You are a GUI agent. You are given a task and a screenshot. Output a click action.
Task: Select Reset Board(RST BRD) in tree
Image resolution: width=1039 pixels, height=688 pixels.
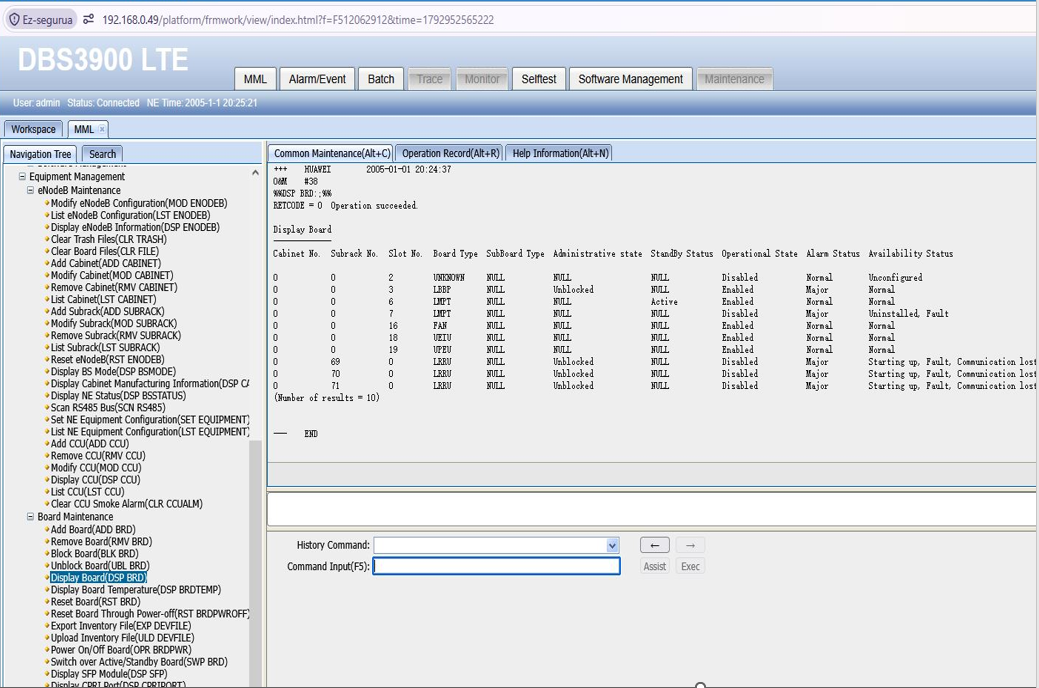coord(95,602)
